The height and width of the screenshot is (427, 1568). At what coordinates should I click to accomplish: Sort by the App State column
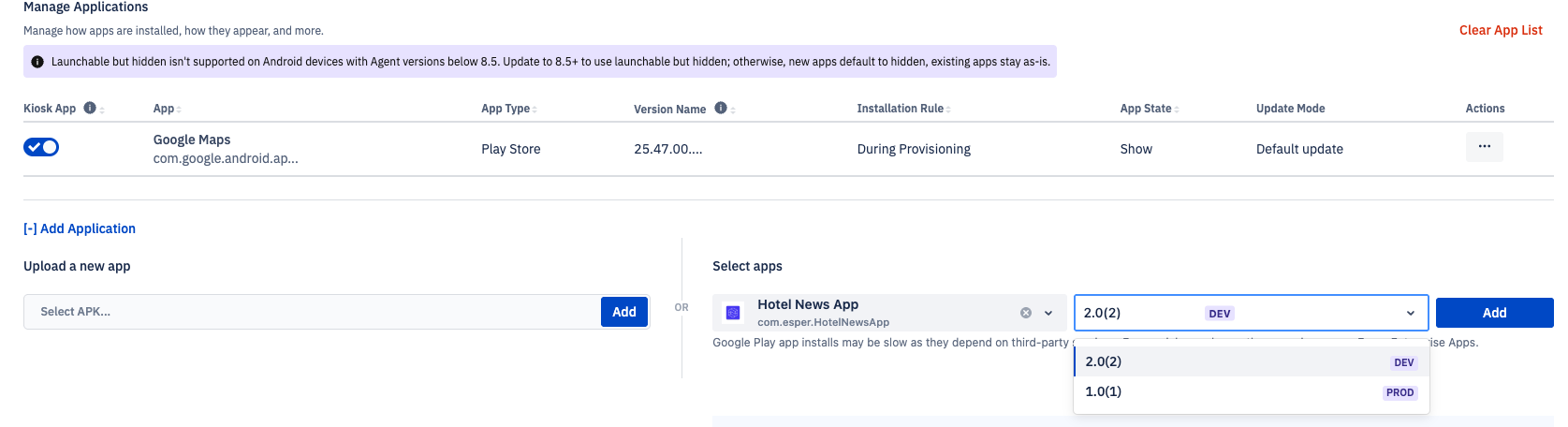click(1149, 109)
